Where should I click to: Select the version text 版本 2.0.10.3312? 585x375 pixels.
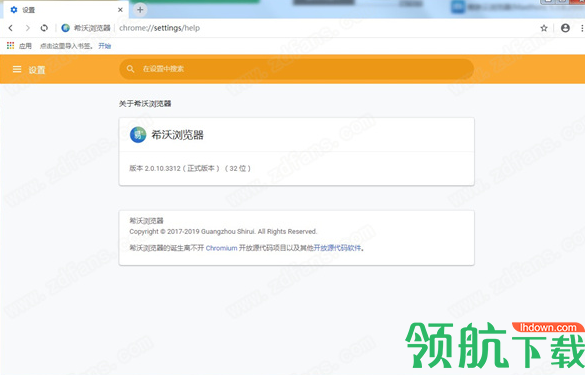155,169
